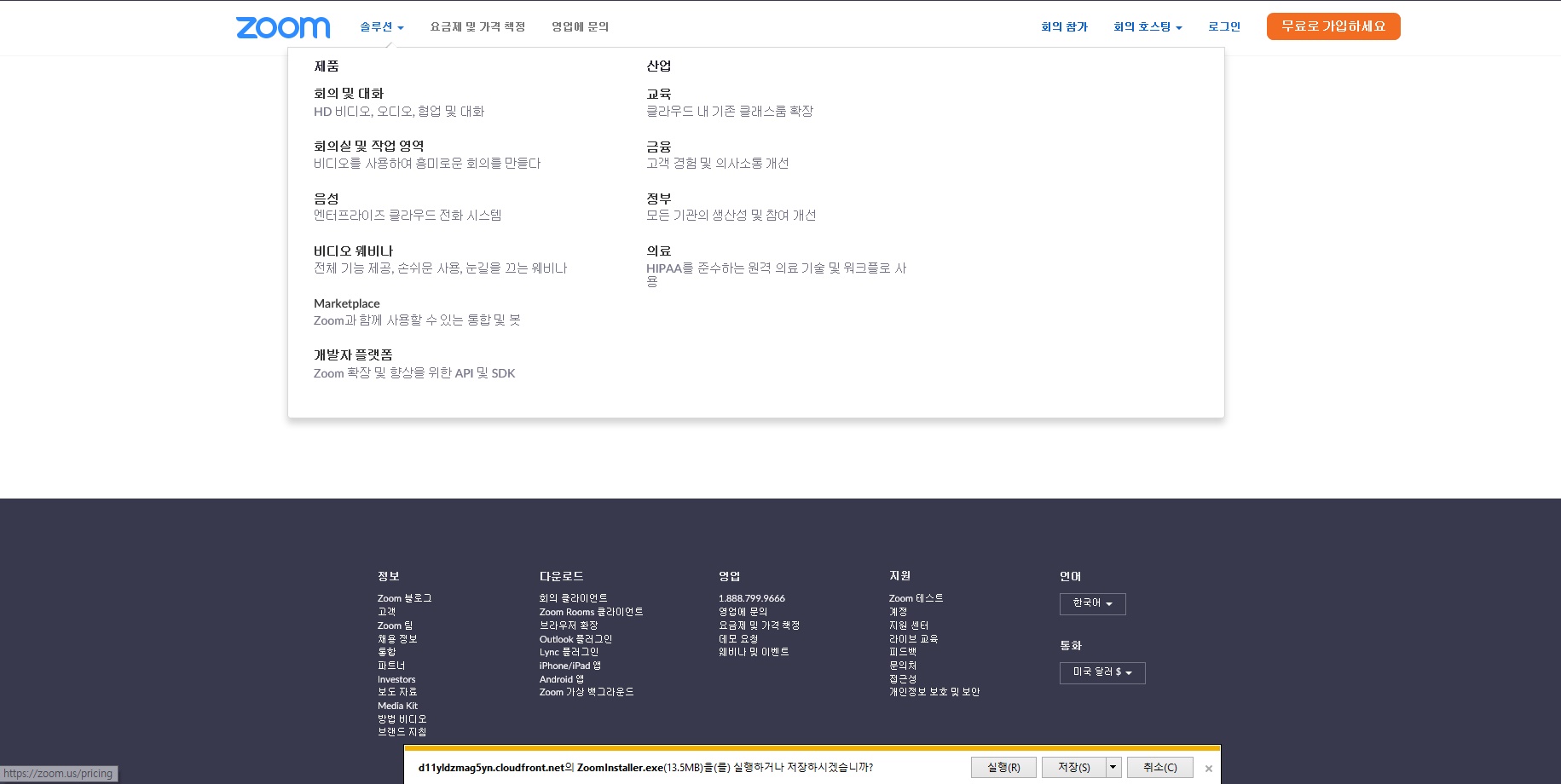Viewport: 1561px width, 784px height.
Task: Open 피드백 support link
Action: click(903, 652)
